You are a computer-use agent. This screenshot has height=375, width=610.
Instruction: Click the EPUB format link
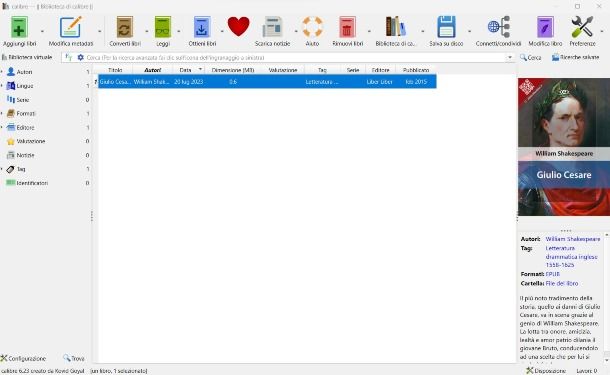pos(552,274)
